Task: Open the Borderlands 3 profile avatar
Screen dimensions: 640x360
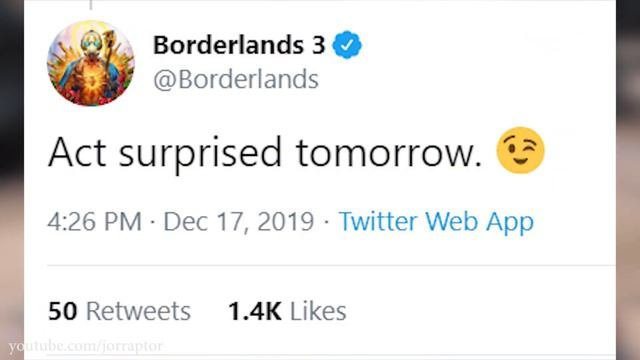Action: tap(91, 63)
